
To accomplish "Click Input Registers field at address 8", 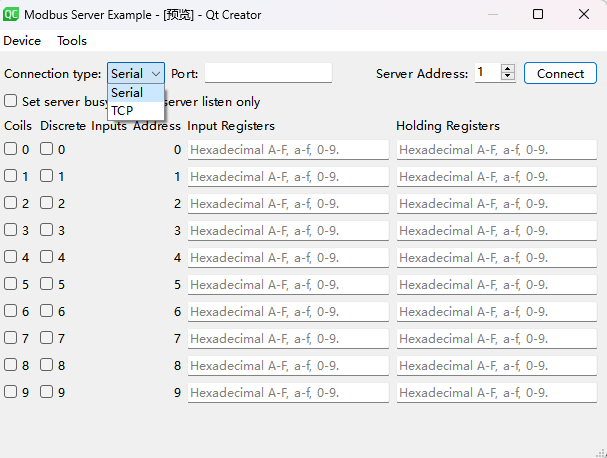I will 288,366.
